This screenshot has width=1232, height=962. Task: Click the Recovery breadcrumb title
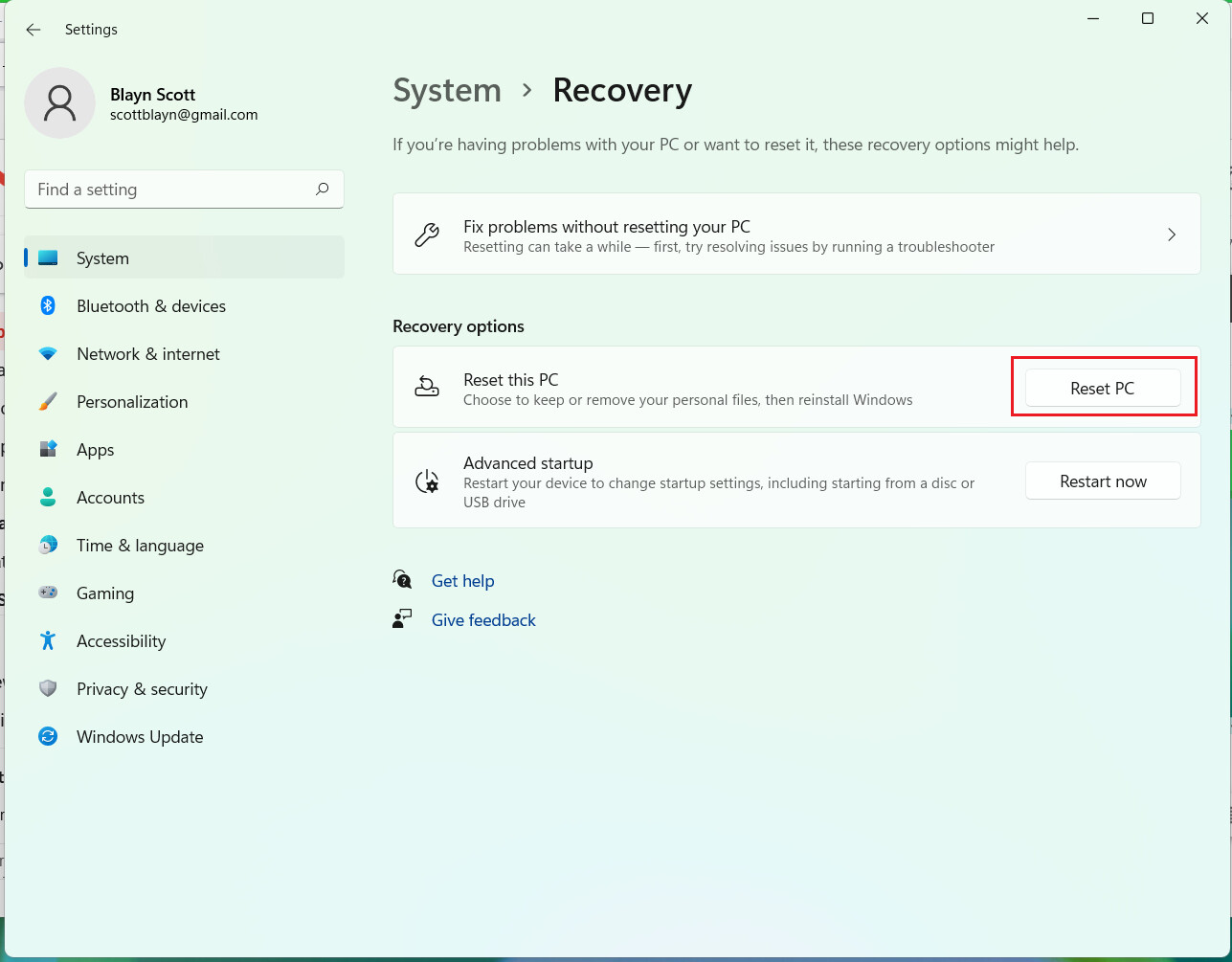pyautogui.click(x=622, y=90)
